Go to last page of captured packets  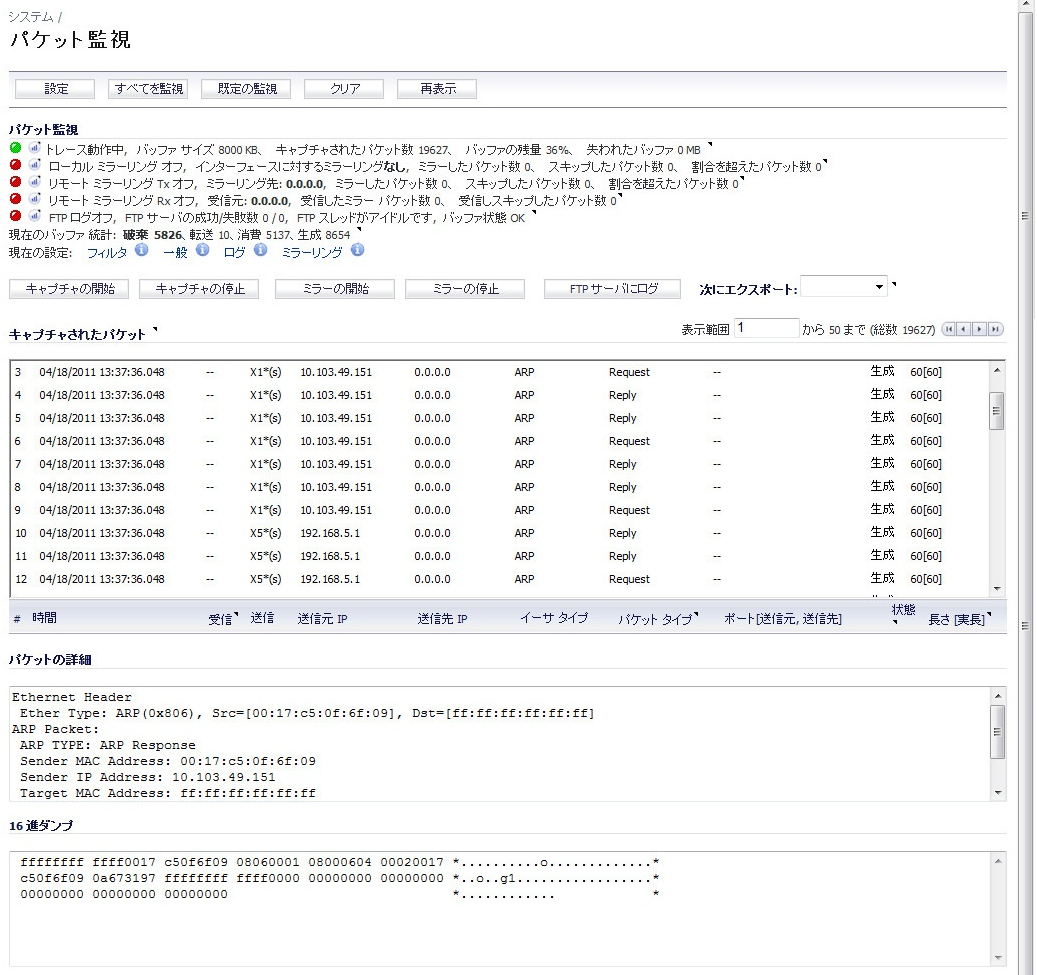(x=996, y=329)
